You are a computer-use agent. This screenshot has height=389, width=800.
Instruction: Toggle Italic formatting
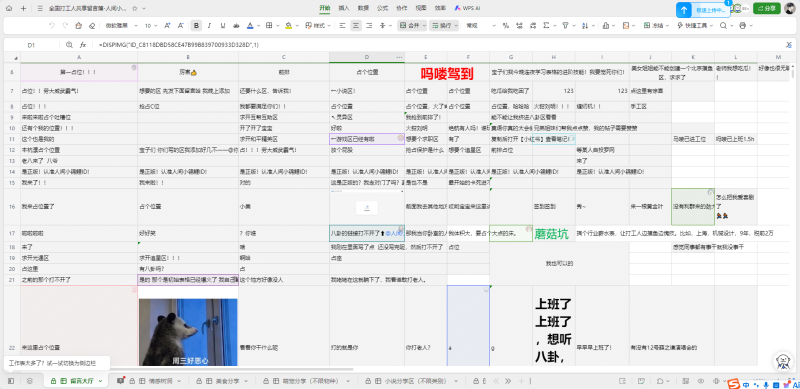click(x=210, y=26)
